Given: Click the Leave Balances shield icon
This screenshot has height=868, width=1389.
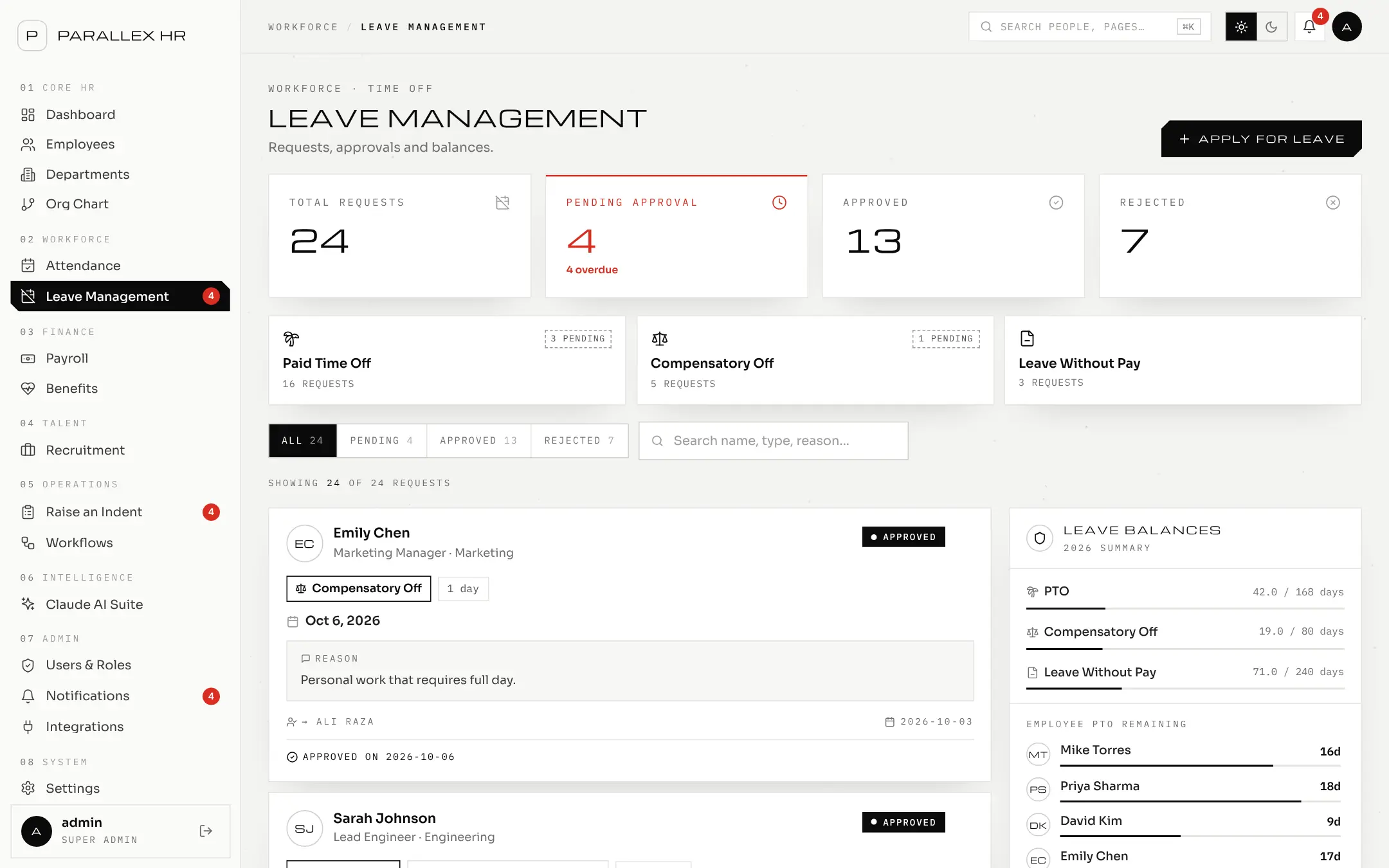Looking at the screenshot, I should click(1040, 538).
